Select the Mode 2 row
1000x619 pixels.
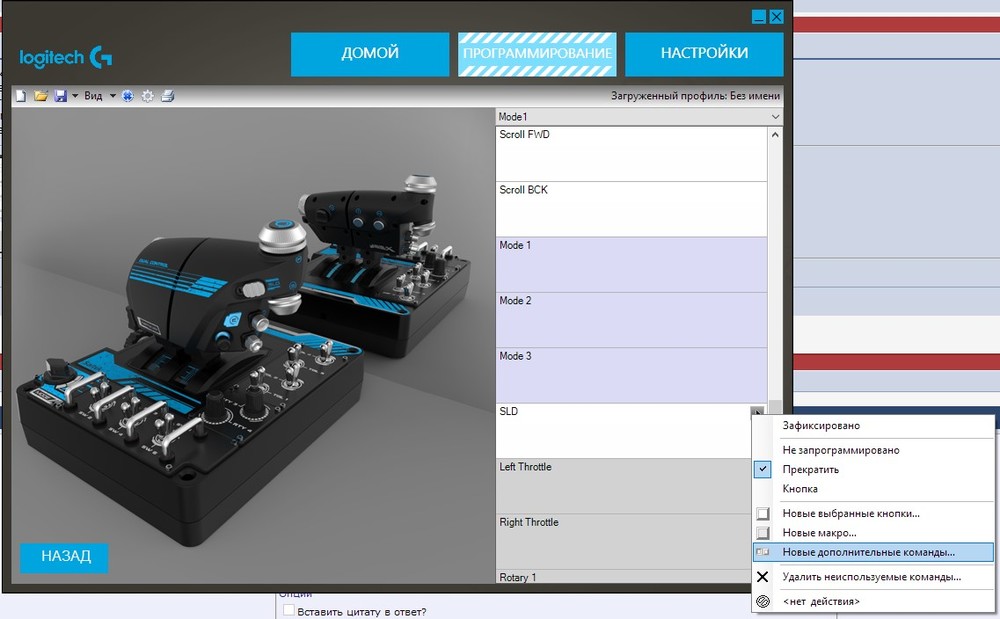(631, 320)
